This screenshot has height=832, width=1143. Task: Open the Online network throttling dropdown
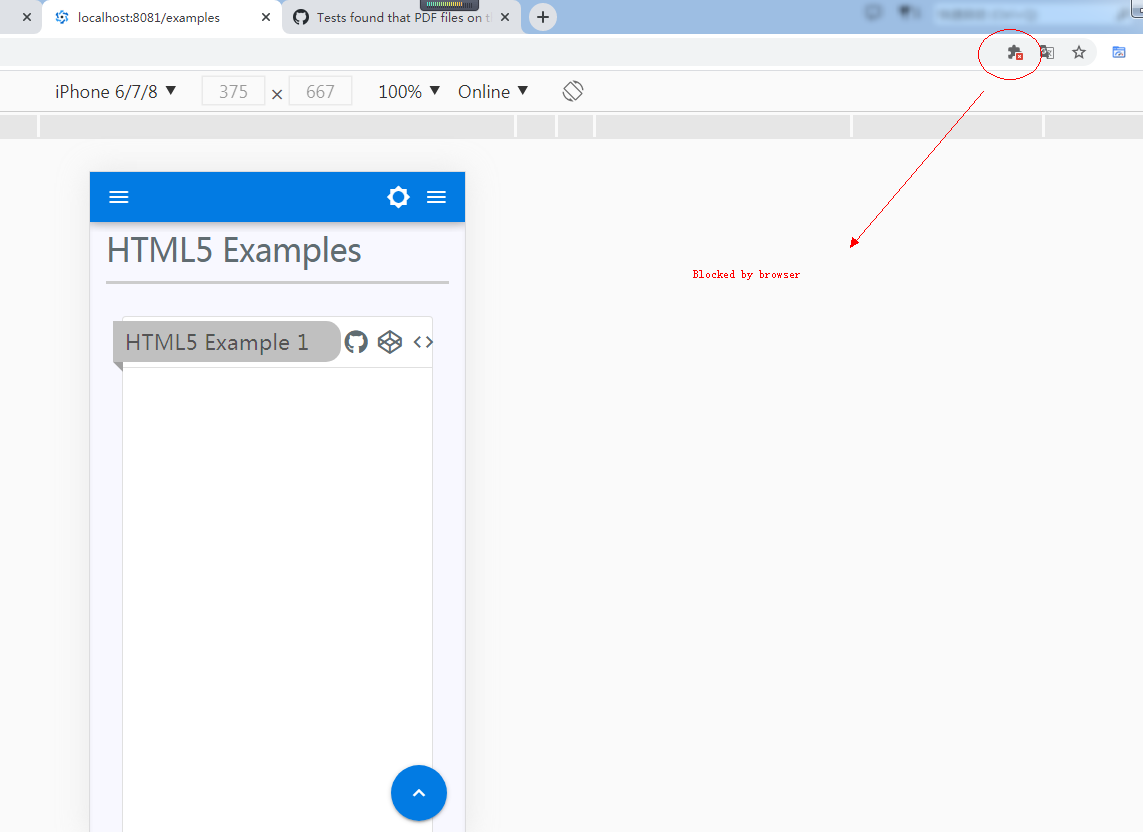[x=491, y=90]
